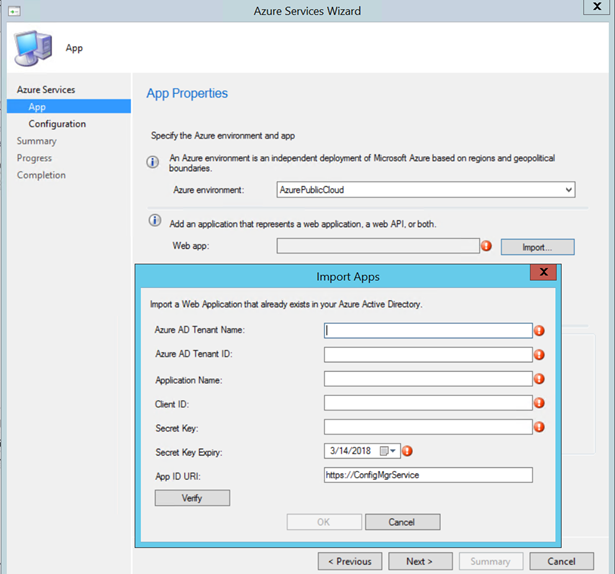Focus the Azure AD Tenant ID field
The width and height of the screenshot is (615, 574).
pos(428,355)
